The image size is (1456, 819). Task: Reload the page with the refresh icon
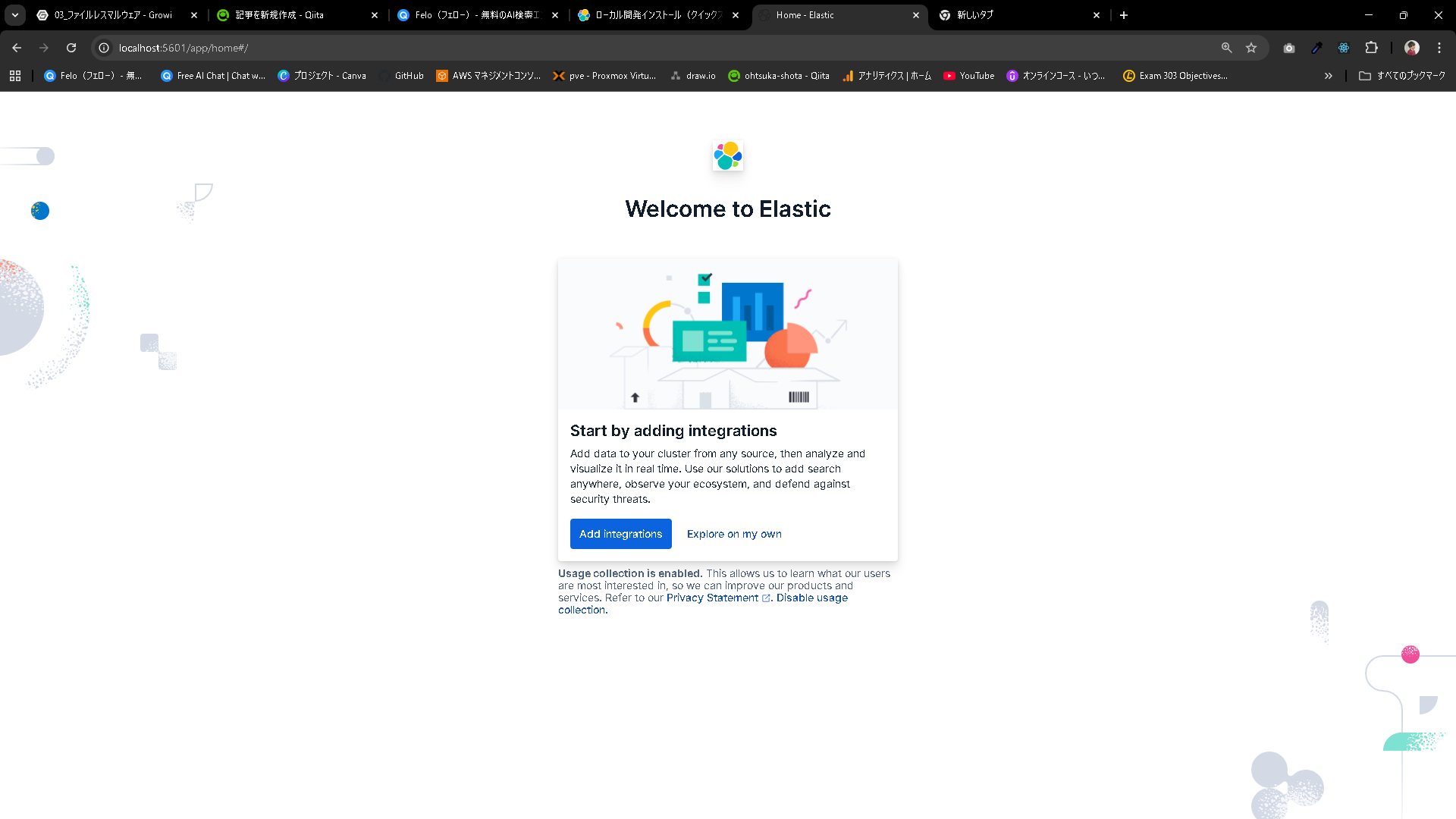pos(71,48)
